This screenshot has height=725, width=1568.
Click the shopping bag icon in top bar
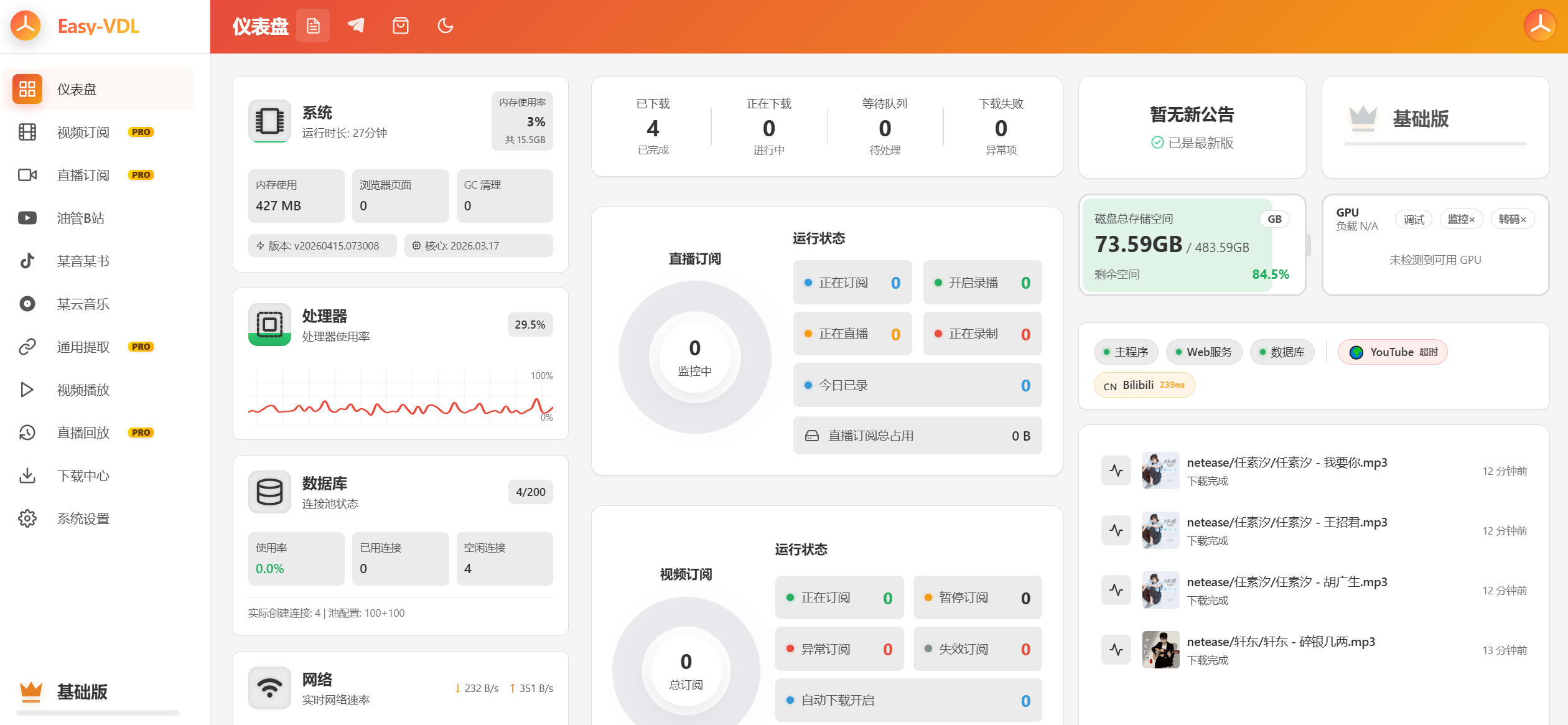coord(401,26)
